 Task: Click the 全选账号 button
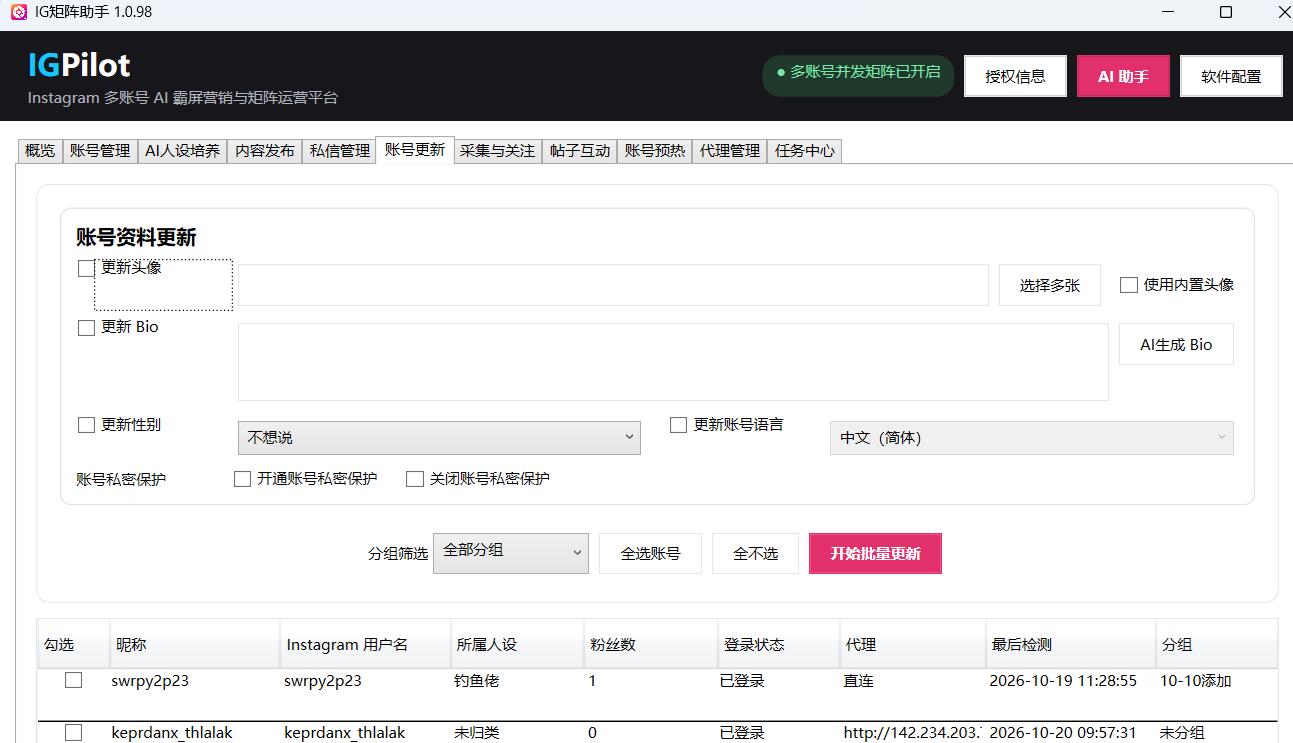650,553
